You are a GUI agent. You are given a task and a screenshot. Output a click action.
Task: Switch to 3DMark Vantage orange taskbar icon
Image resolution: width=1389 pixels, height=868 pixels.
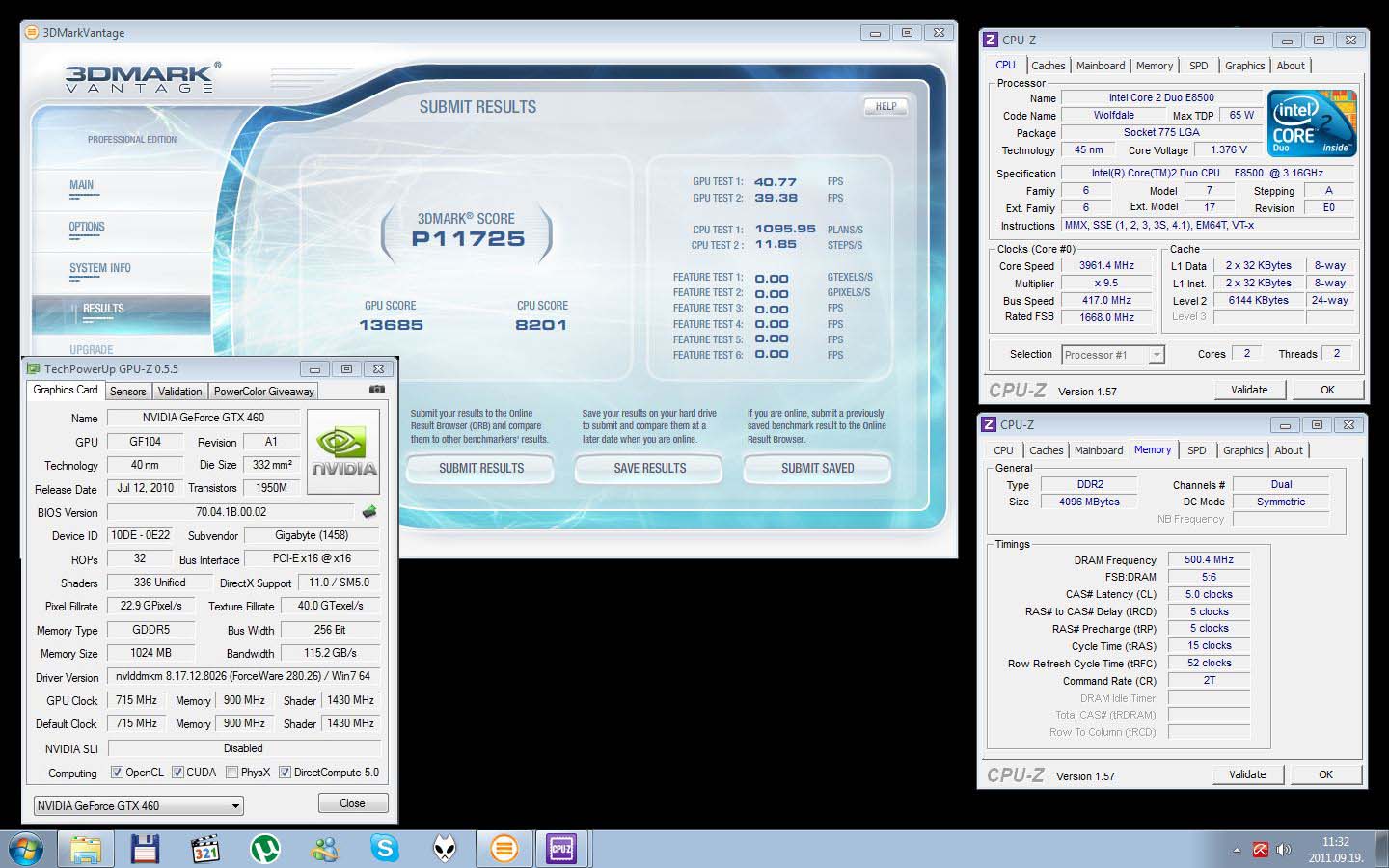click(x=504, y=849)
